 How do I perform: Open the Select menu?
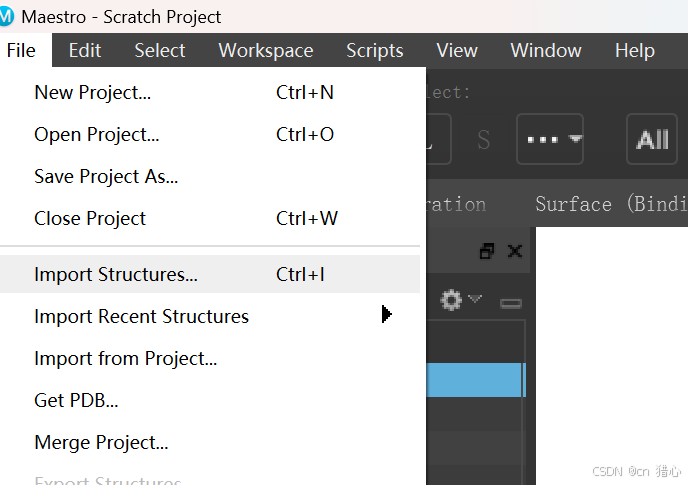160,50
